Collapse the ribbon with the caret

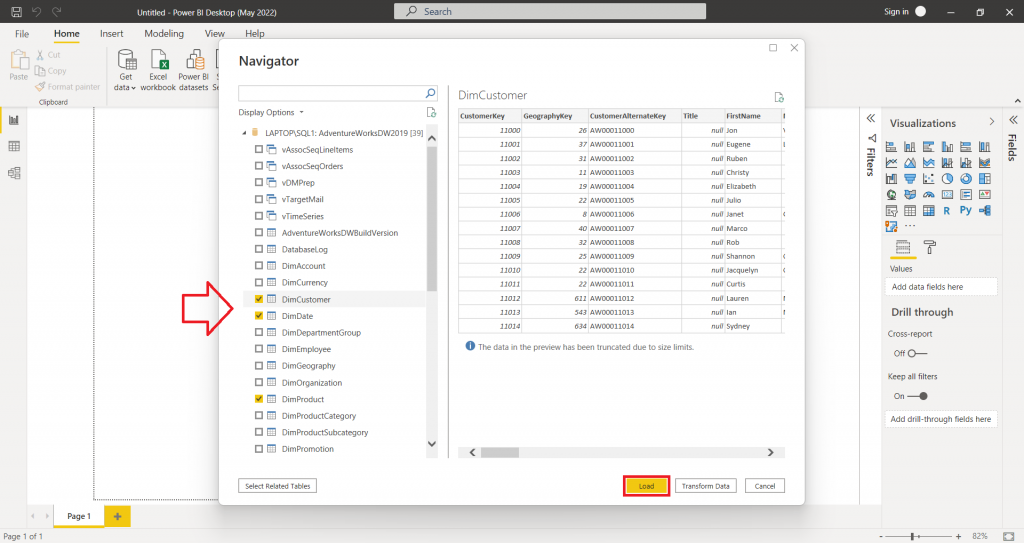[1017, 101]
